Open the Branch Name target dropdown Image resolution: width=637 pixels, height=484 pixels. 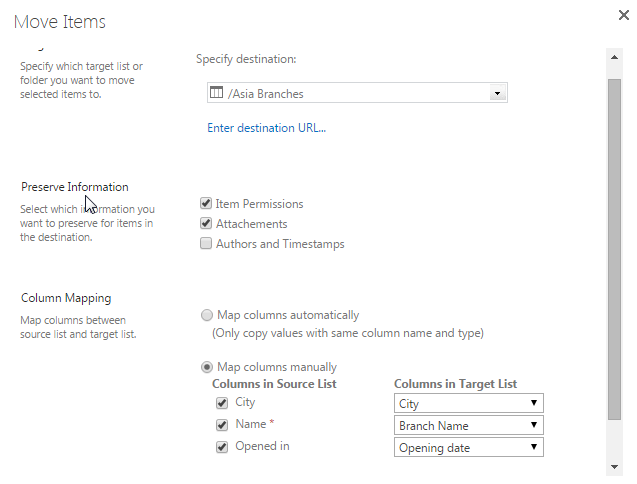(469, 425)
